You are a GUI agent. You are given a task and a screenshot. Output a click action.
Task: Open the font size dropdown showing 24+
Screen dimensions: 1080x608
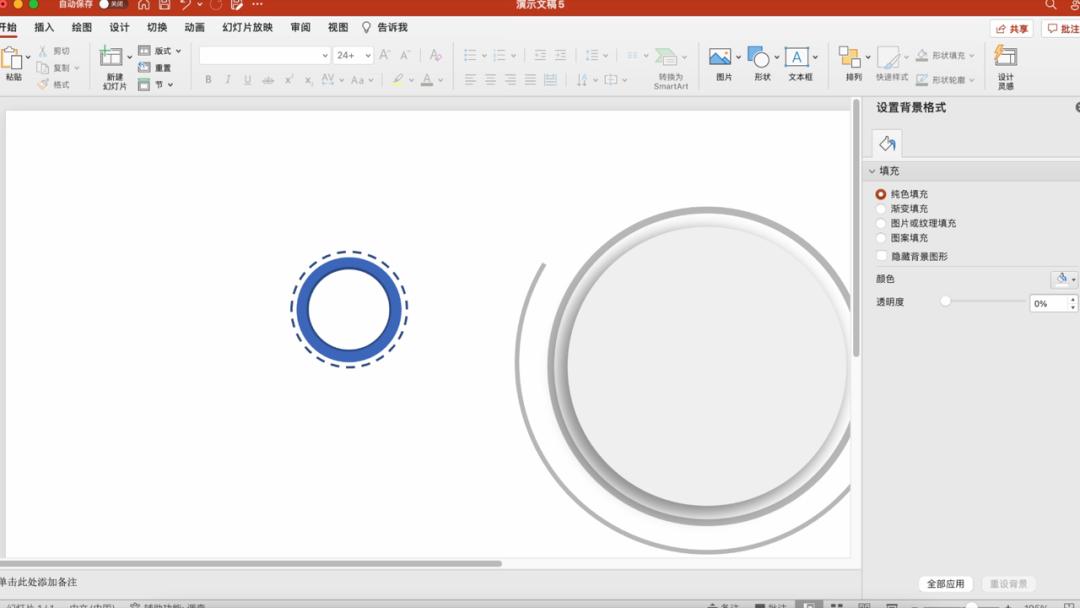[x=354, y=56]
